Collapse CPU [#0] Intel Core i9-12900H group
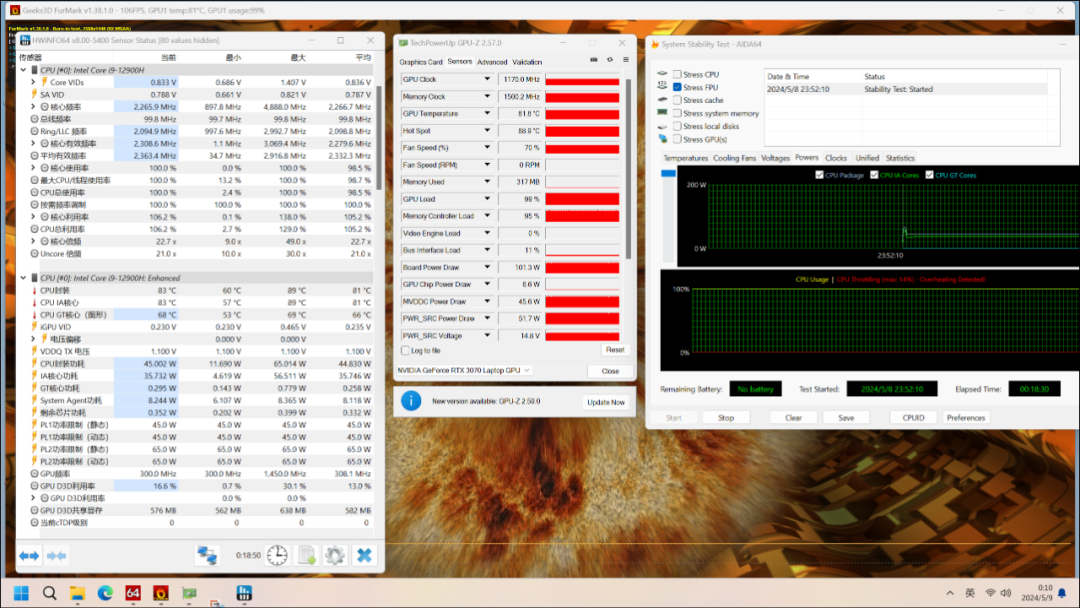Image resolution: width=1080 pixels, height=608 pixels. point(23,70)
